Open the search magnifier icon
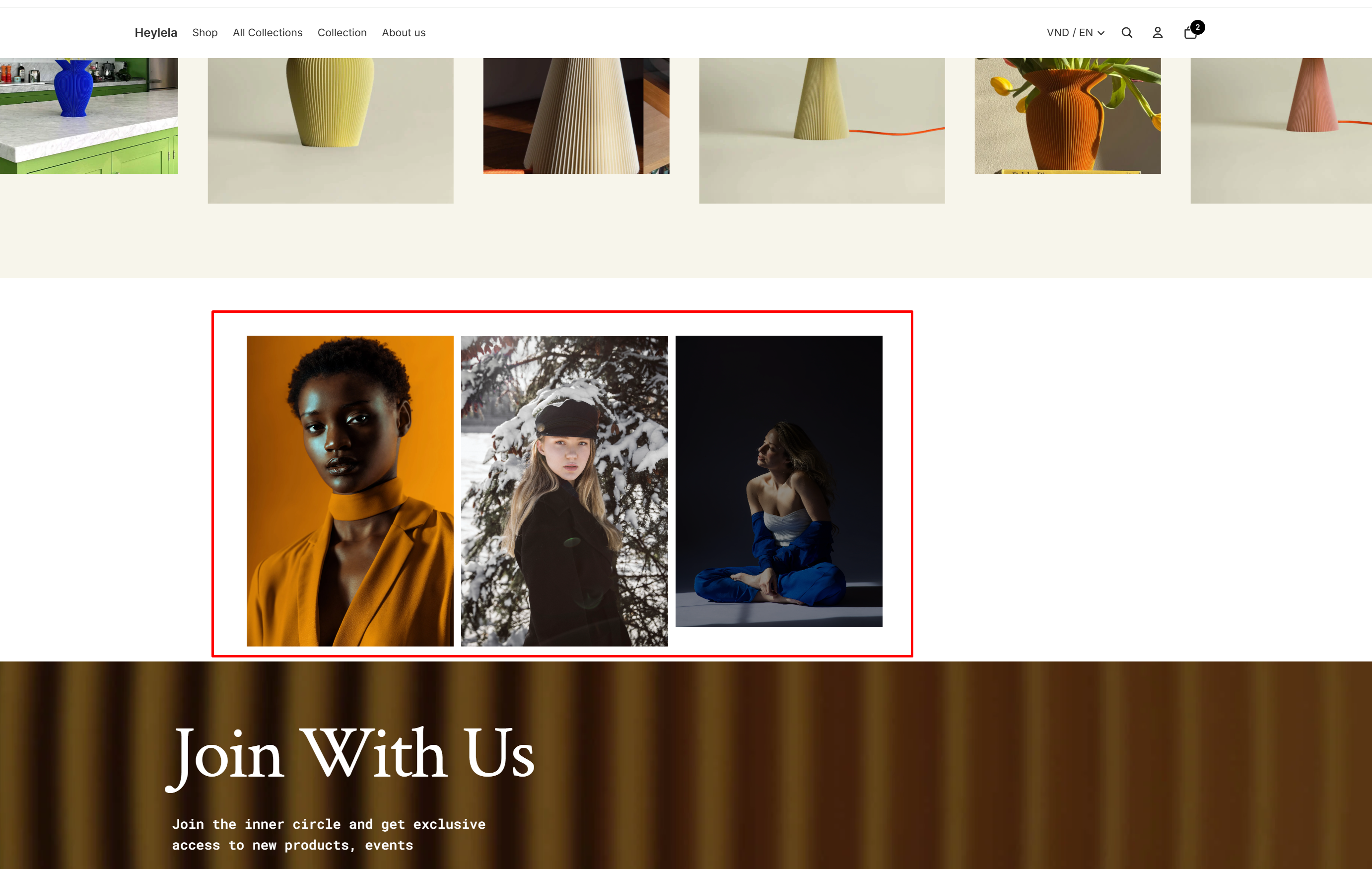This screenshot has width=1372, height=869. pyautogui.click(x=1126, y=32)
